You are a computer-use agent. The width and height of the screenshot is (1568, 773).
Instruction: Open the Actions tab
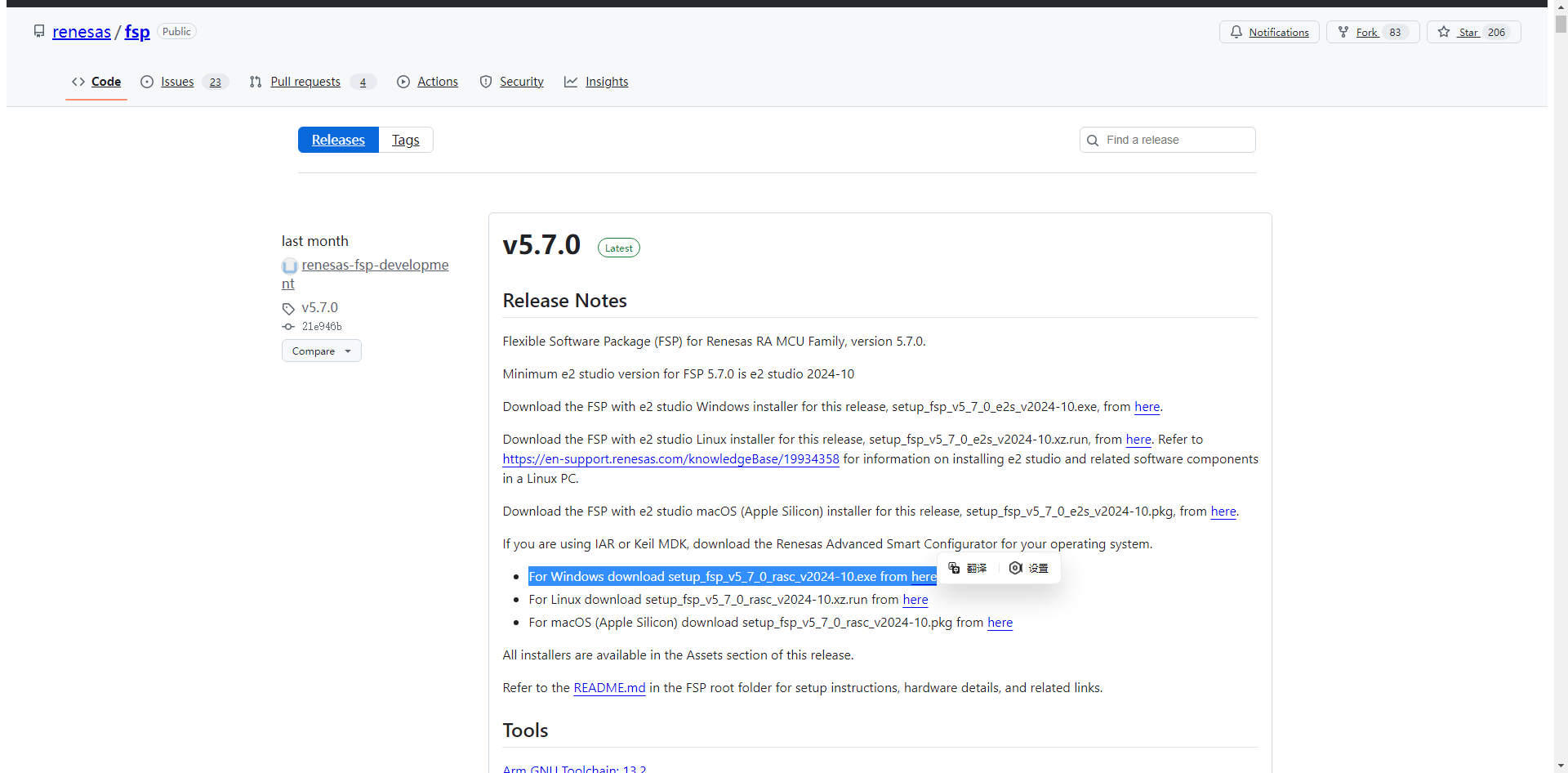tap(437, 82)
